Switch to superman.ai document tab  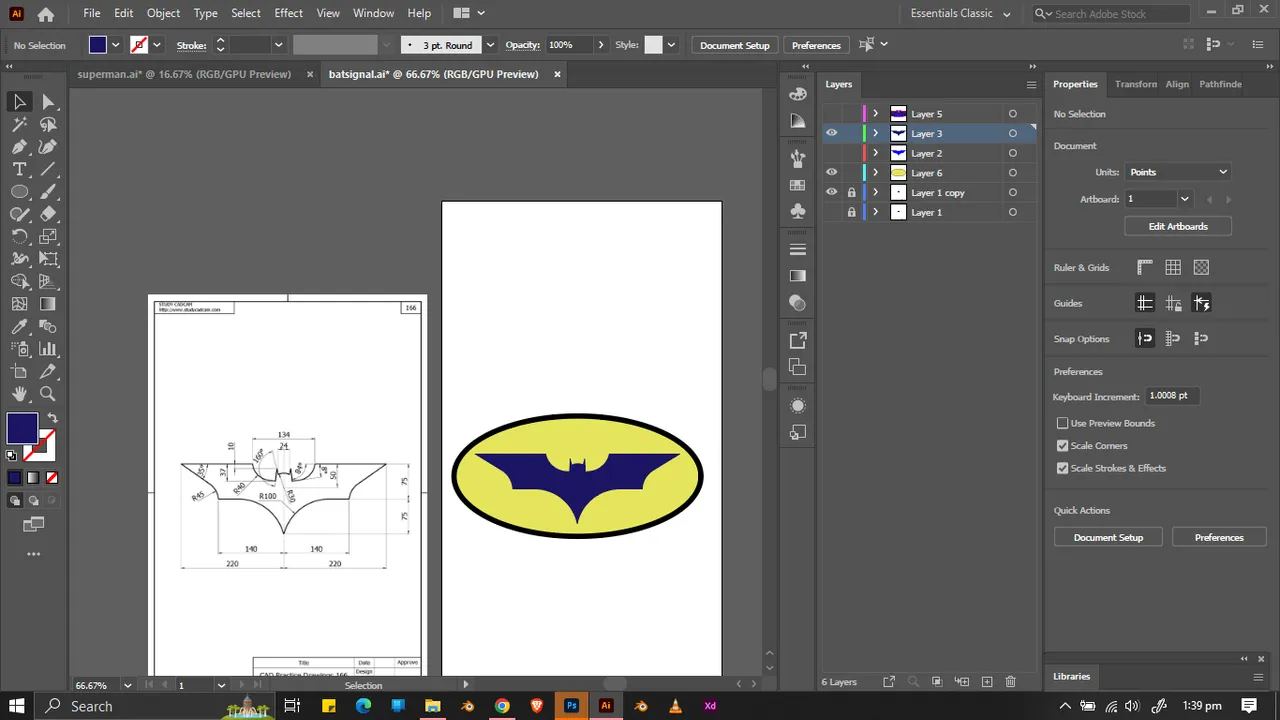pos(184,74)
